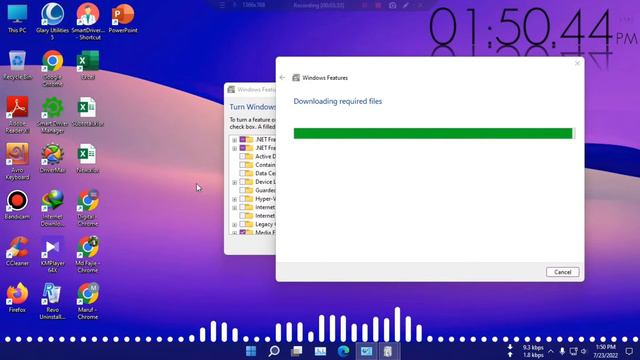640x360 pixels.
Task: Enable the Hyper-V feature checkbox
Action: (242, 199)
